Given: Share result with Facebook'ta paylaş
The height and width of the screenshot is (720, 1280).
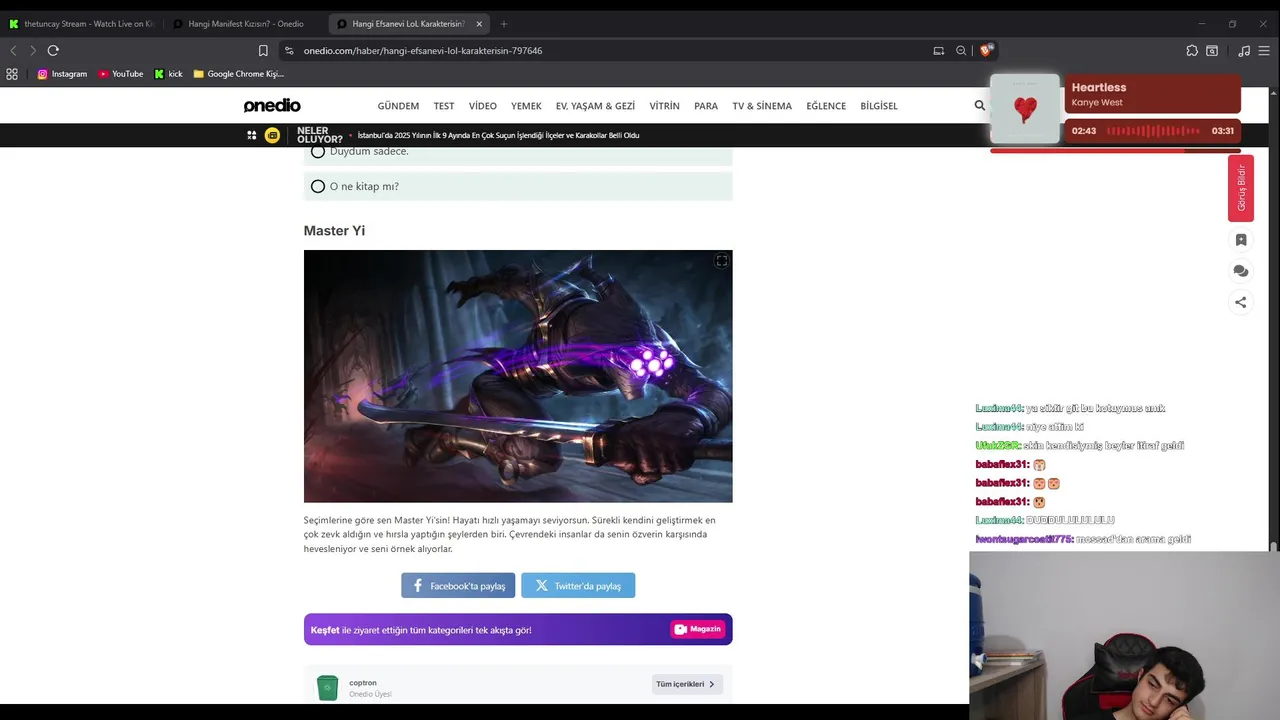Looking at the screenshot, I should [458, 586].
